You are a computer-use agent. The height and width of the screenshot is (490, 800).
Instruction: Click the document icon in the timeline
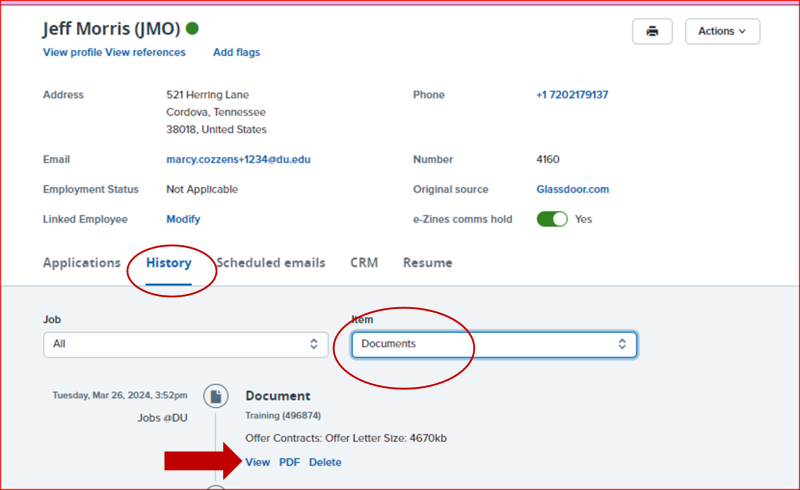pyautogui.click(x=215, y=396)
